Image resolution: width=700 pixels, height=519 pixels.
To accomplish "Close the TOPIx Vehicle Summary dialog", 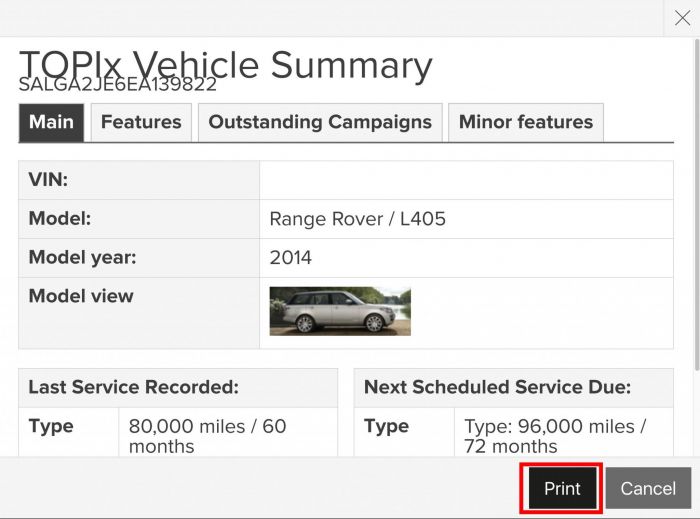I will pyautogui.click(x=682, y=18).
